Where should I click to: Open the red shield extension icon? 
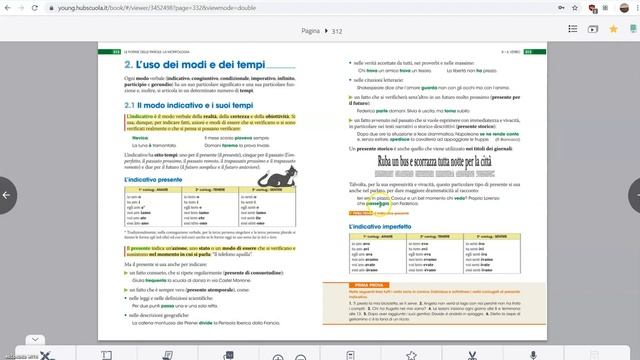coord(593,8)
